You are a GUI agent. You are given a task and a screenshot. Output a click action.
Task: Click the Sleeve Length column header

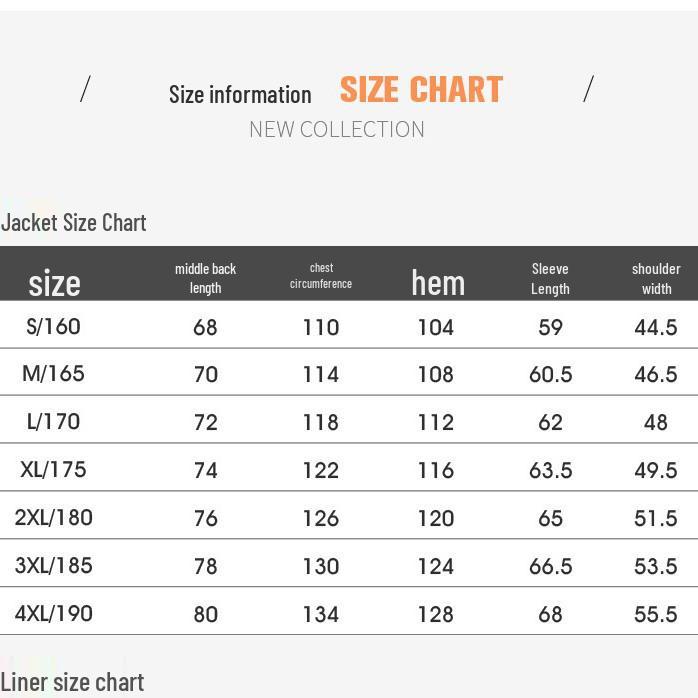point(550,278)
